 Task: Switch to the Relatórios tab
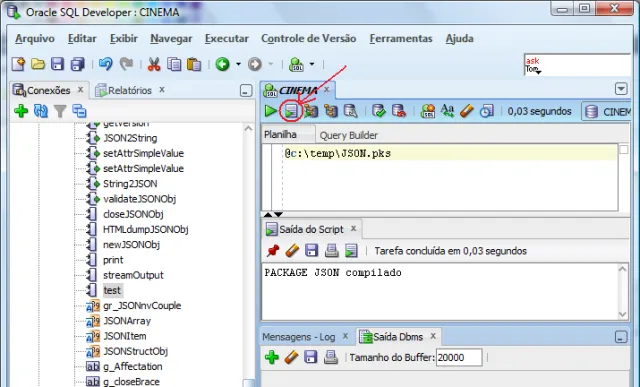[129, 90]
